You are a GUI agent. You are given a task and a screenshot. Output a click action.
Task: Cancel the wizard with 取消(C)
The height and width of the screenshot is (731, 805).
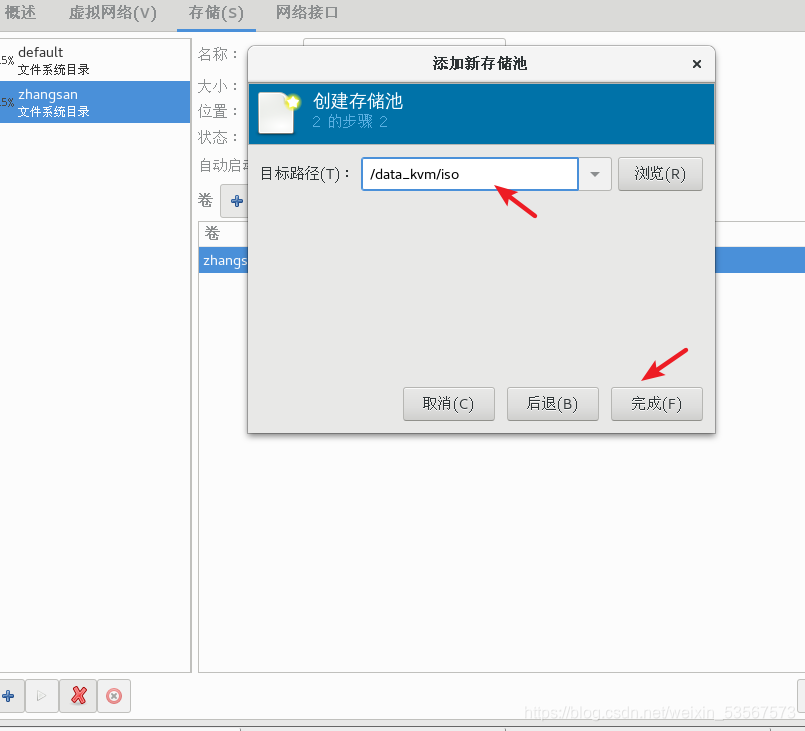(x=448, y=403)
